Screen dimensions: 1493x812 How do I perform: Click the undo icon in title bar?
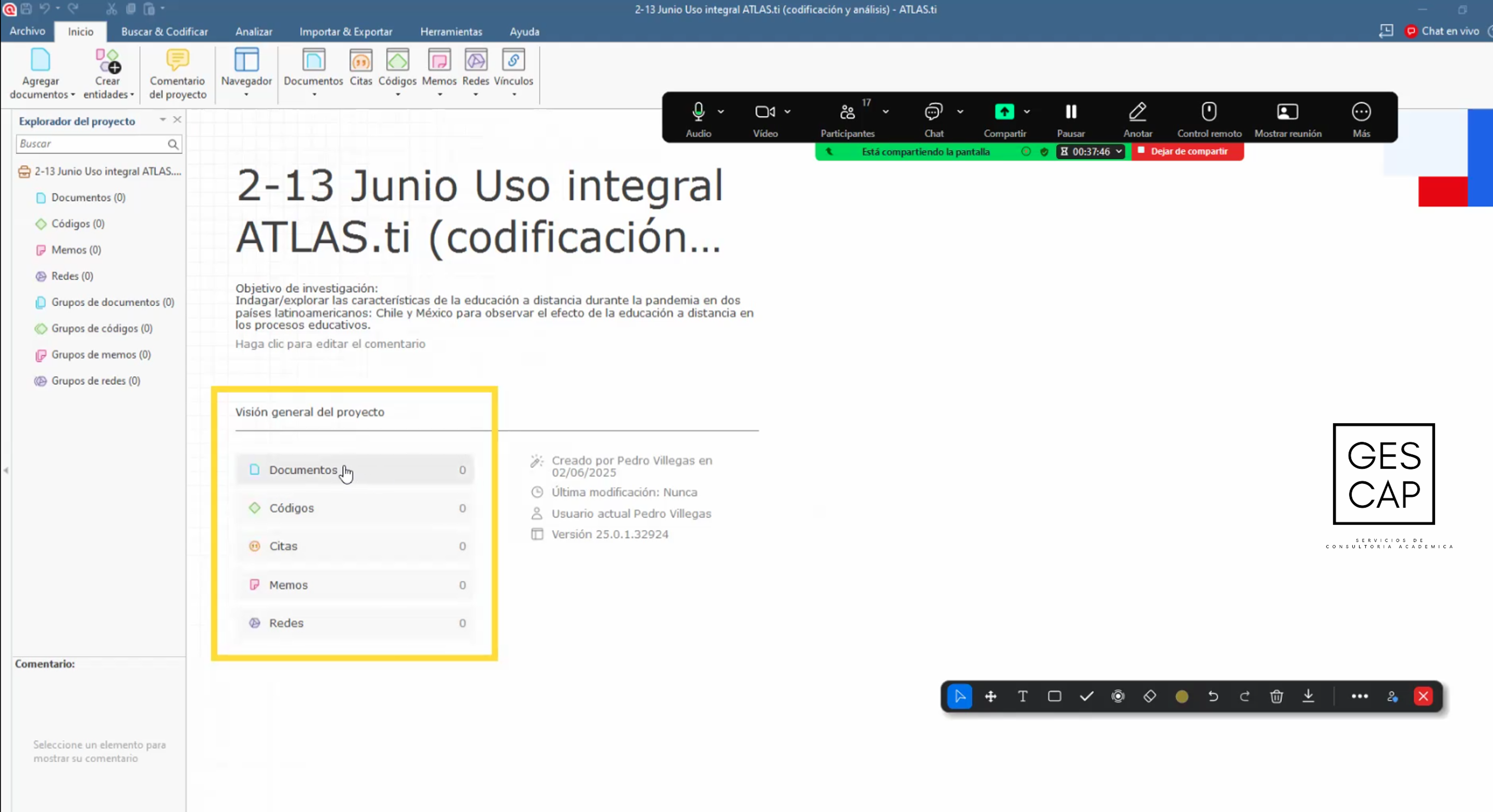point(44,9)
